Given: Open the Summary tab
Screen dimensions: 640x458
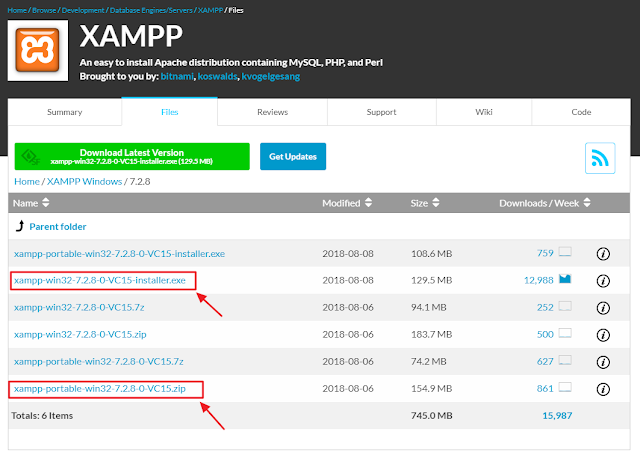Looking at the screenshot, I should [x=64, y=112].
